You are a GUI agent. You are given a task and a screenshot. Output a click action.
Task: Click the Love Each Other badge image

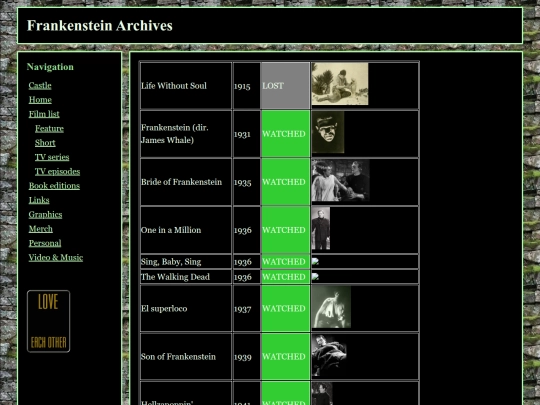49,321
